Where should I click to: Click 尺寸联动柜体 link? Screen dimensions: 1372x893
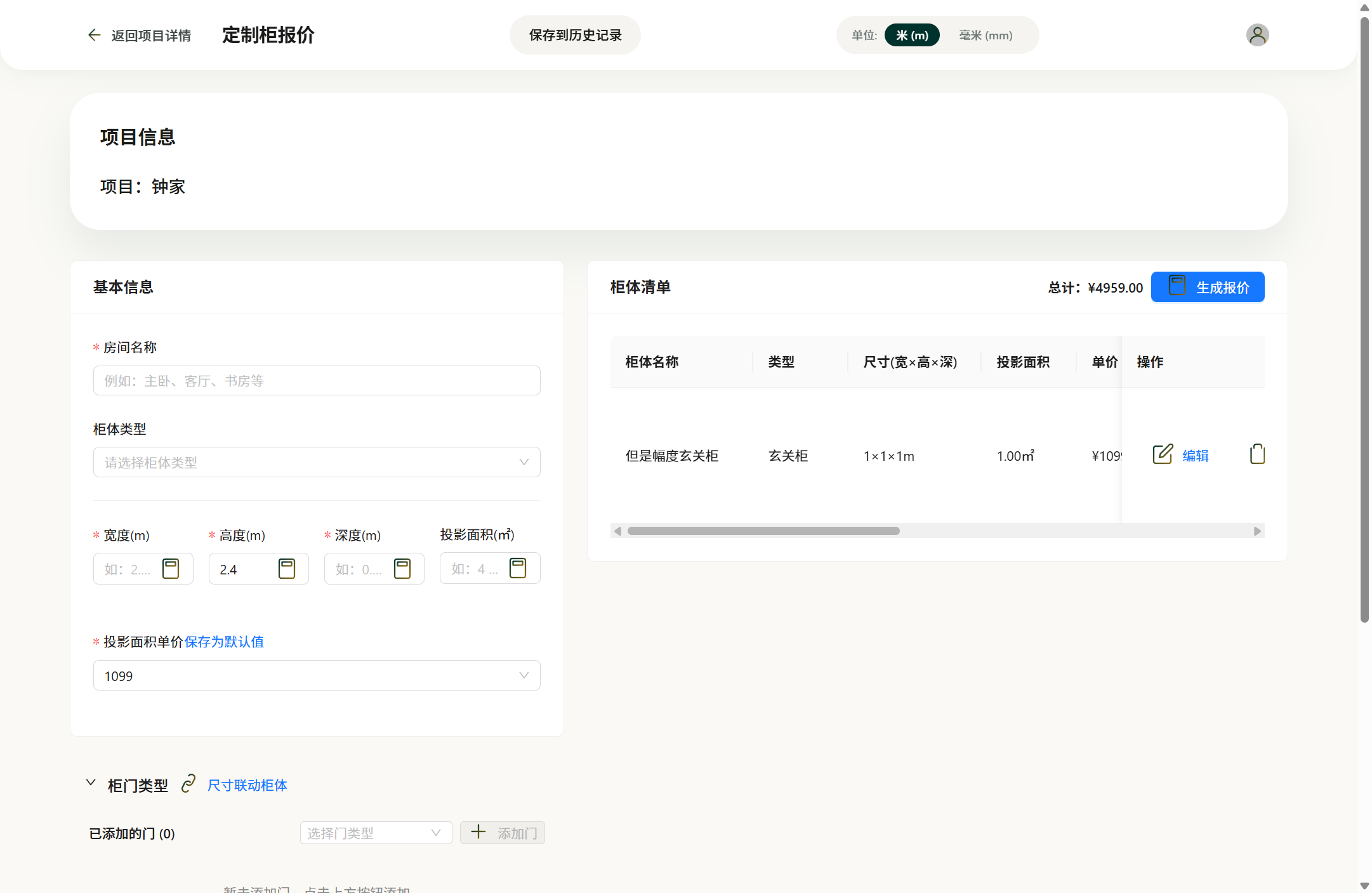coord(247,785)
